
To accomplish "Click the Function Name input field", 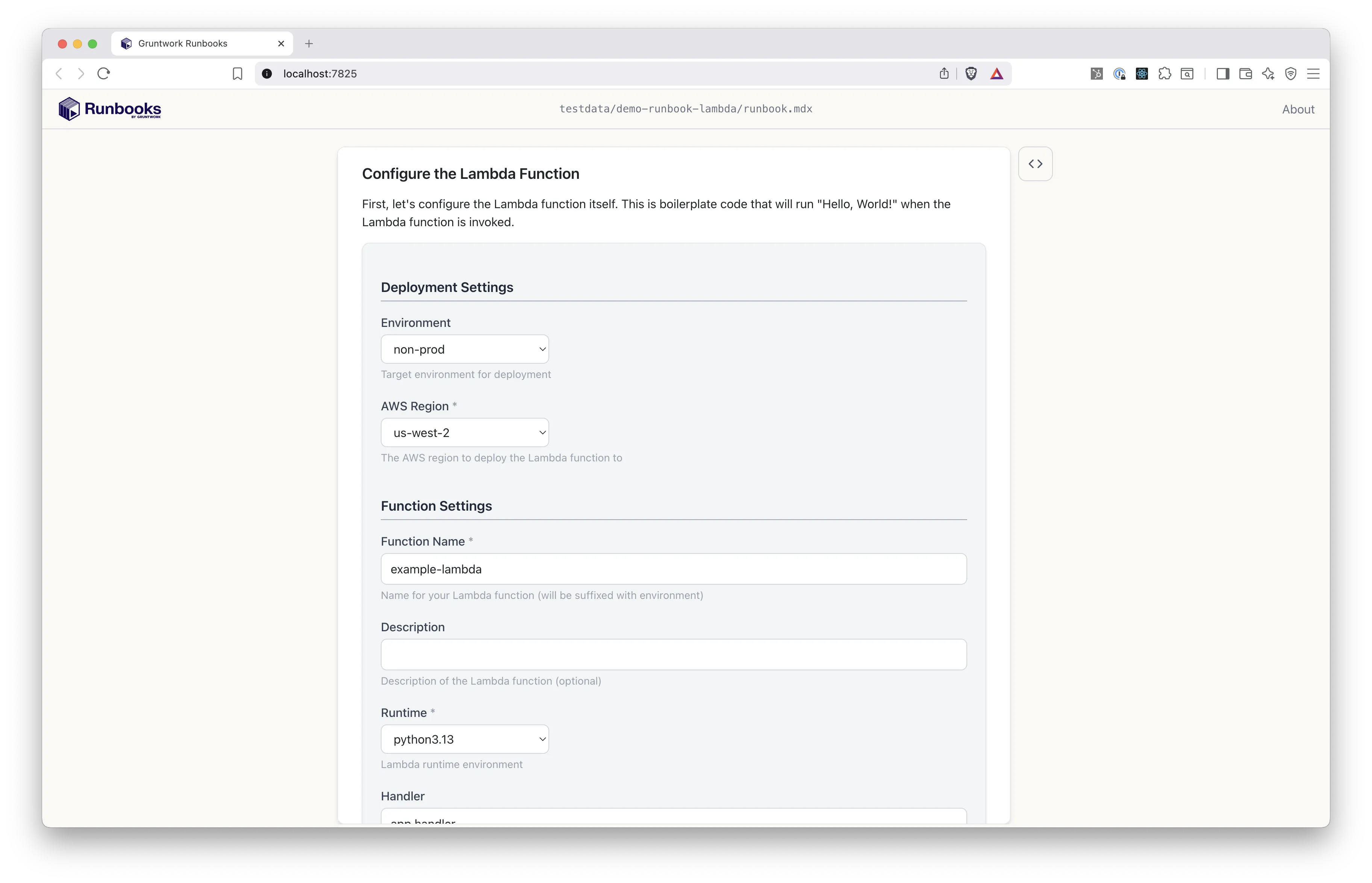I will (x=673, y=569).
